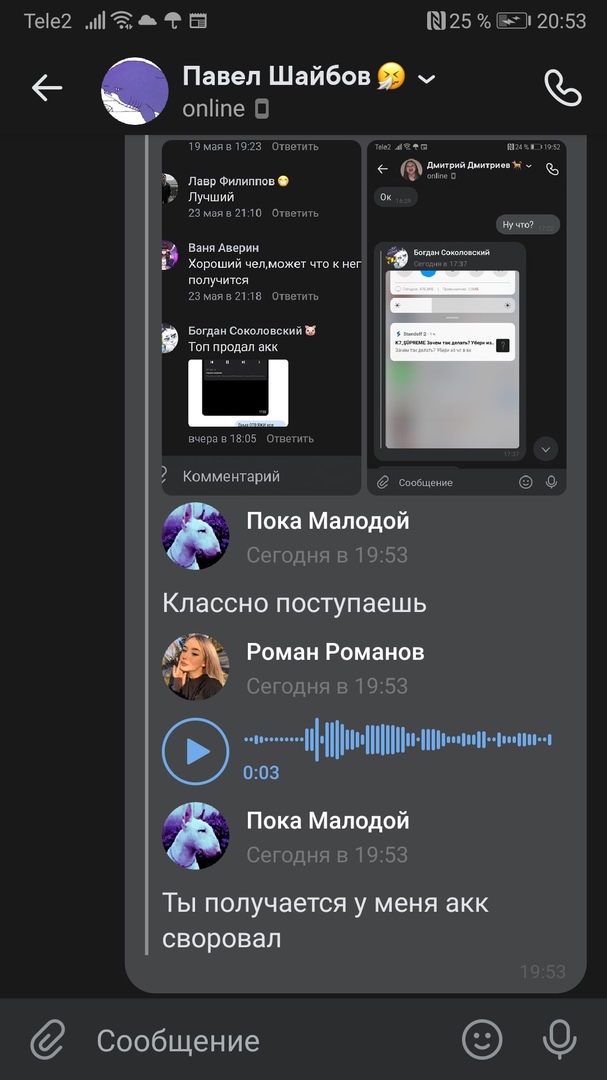Open the battery indicator in the status bar
This screenshot has width=607, height=1080.
click(x=513, y=21)
